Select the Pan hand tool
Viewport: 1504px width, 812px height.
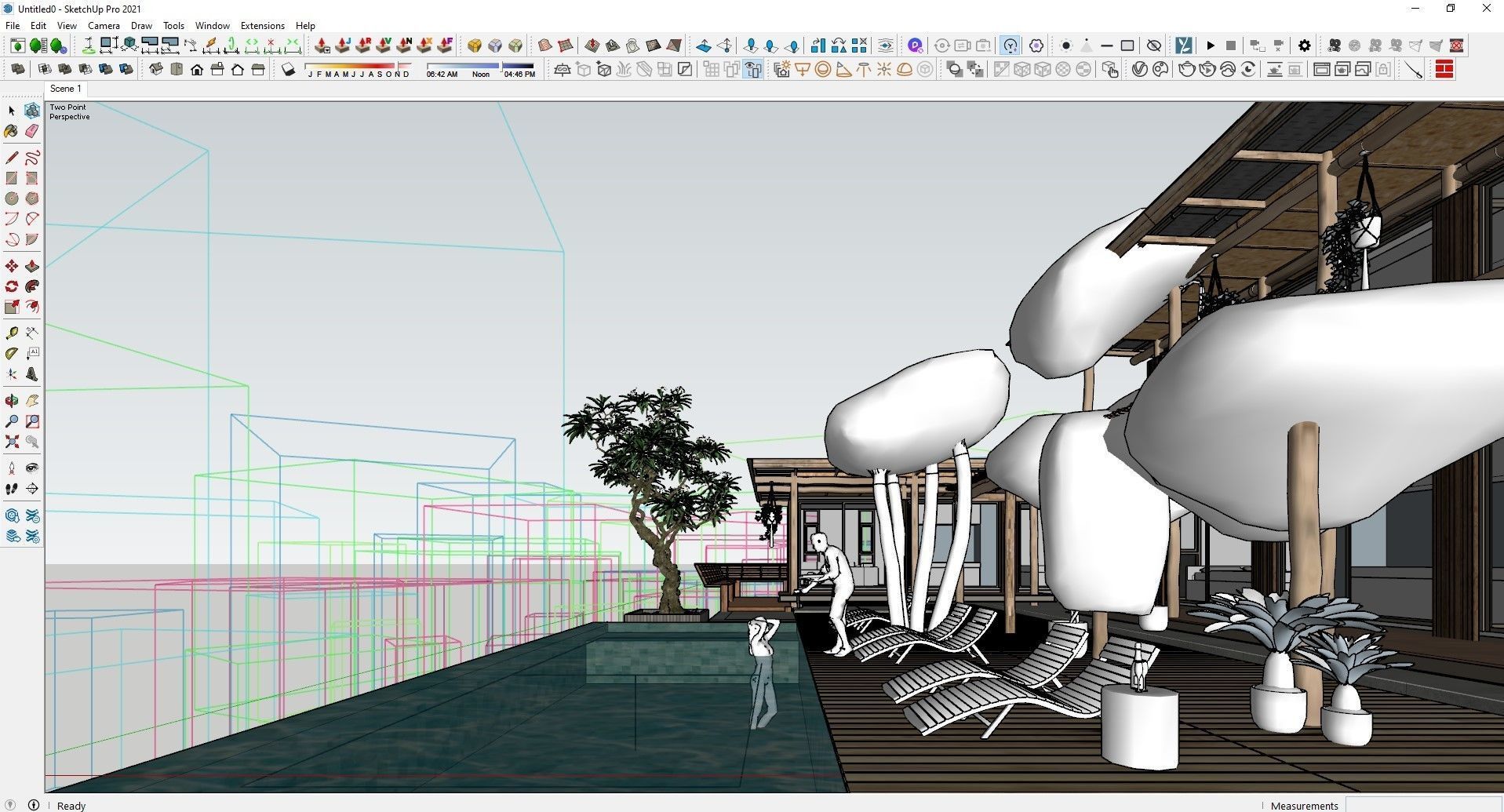coord(32,401)
